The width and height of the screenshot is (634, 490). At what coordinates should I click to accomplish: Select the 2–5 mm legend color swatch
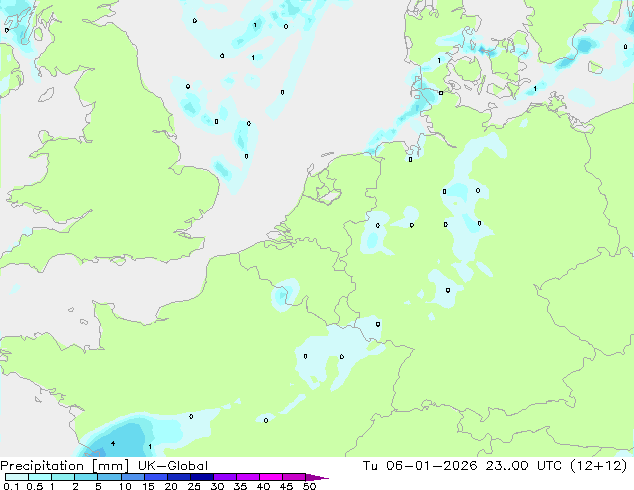click(86, 477)
